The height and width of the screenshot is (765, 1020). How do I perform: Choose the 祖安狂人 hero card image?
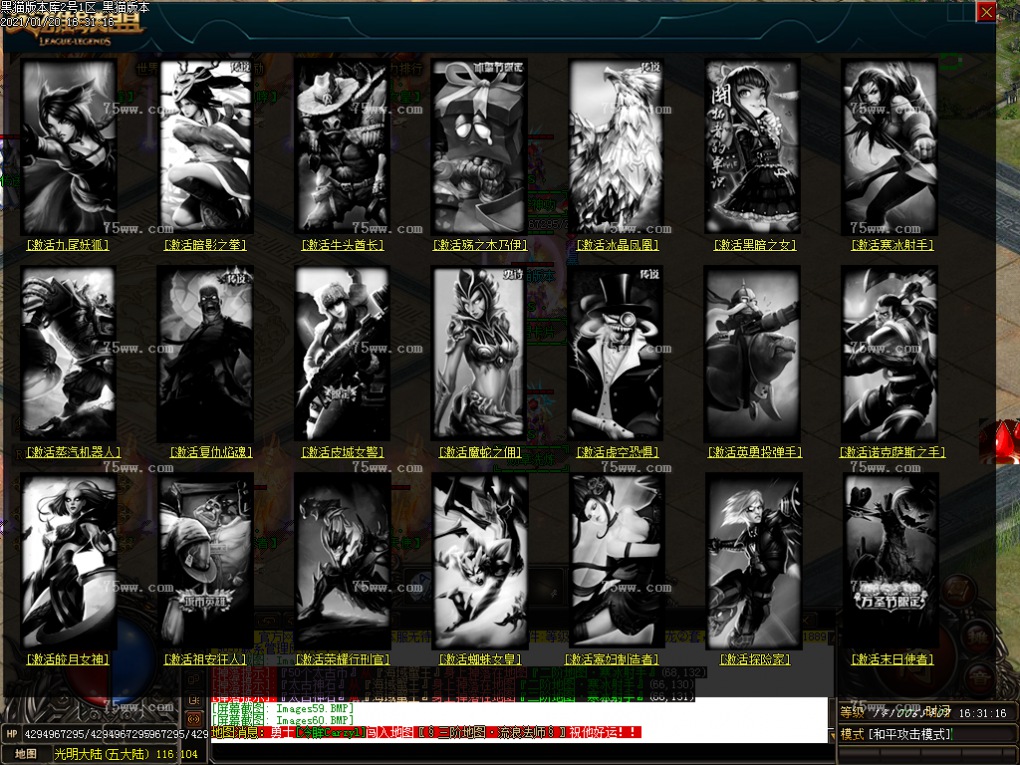[206, 561]
